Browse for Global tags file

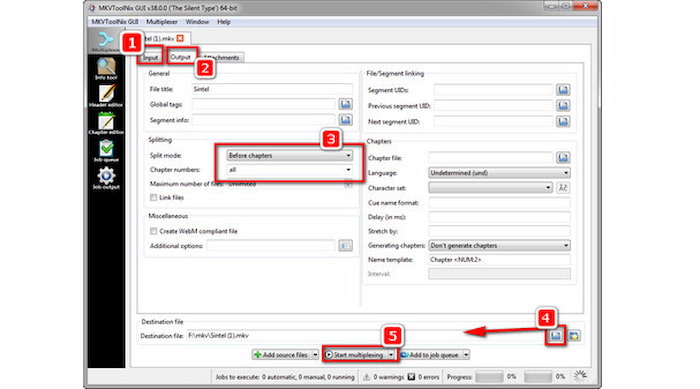click(345, 104)
